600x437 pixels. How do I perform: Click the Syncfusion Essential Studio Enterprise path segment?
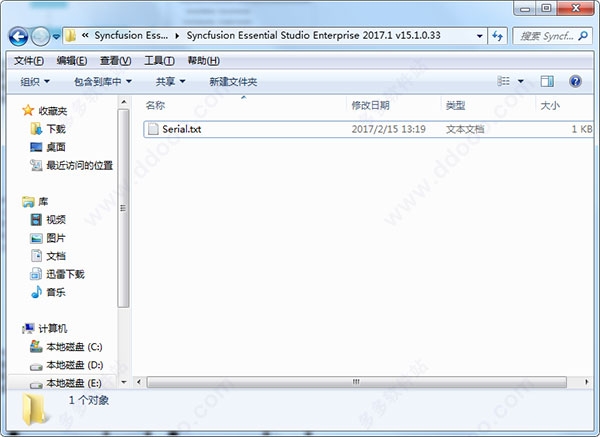[313, 36]
